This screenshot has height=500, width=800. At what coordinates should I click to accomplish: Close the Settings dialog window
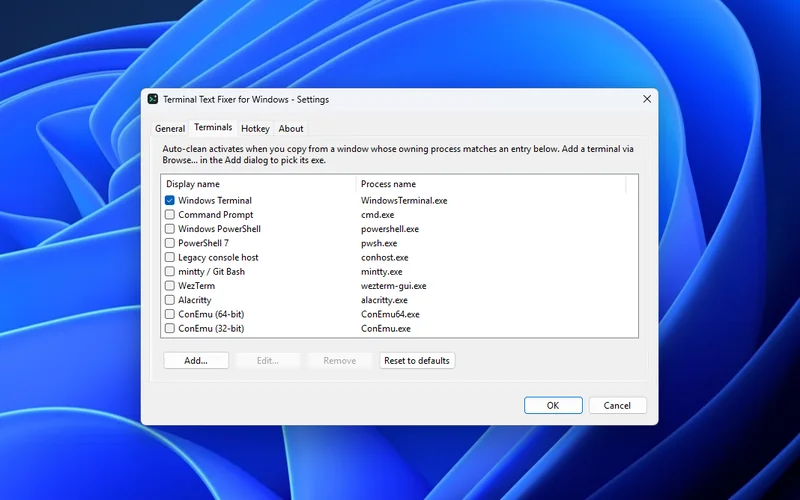click(x=647, y=99)
